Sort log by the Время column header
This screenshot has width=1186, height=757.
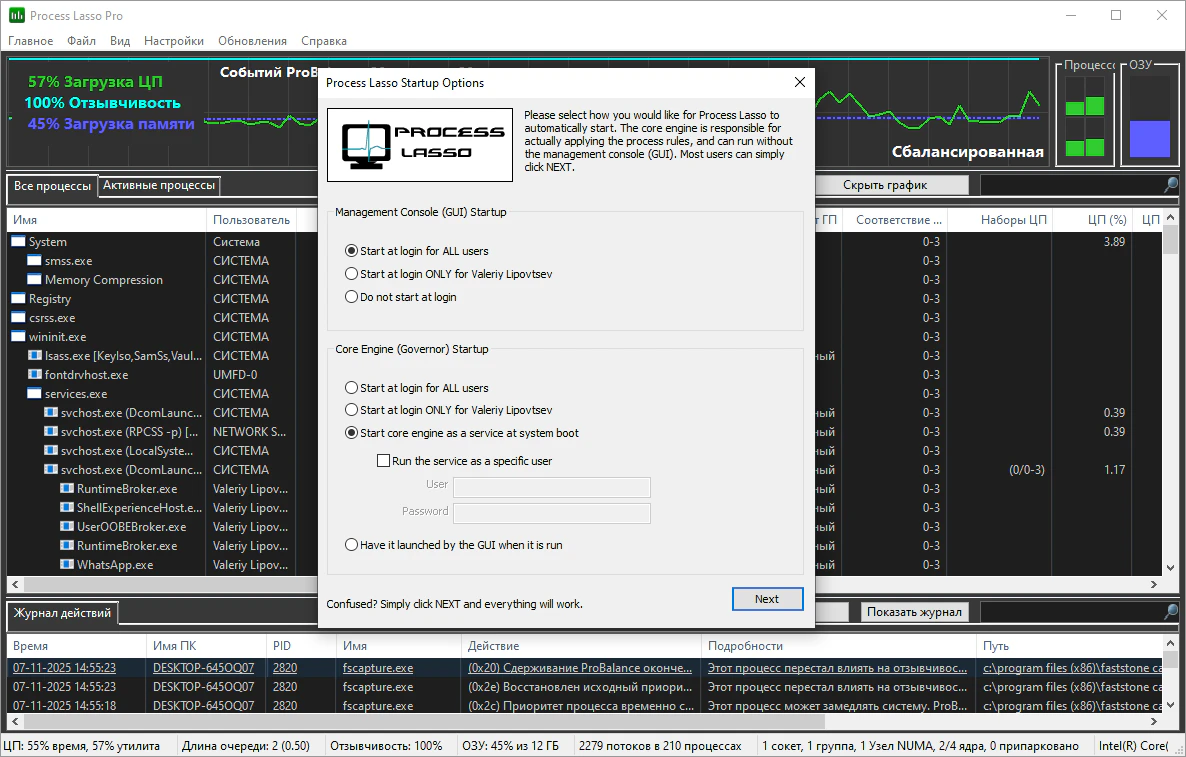click(76, 646)
